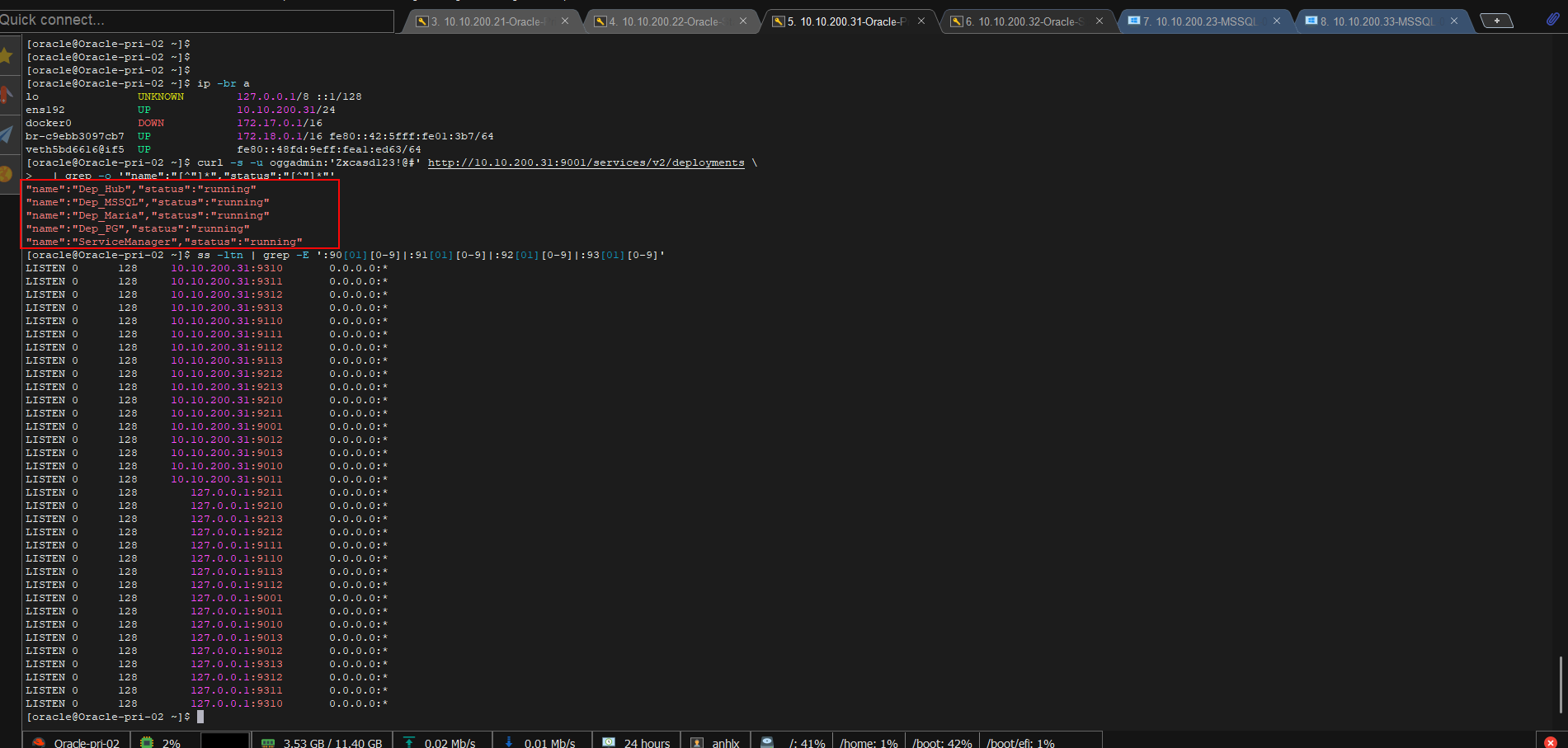Click the upload arrow icon at 0.02 Mb/s
This screenshot has width=1568, height=748.
pos(409,742)
